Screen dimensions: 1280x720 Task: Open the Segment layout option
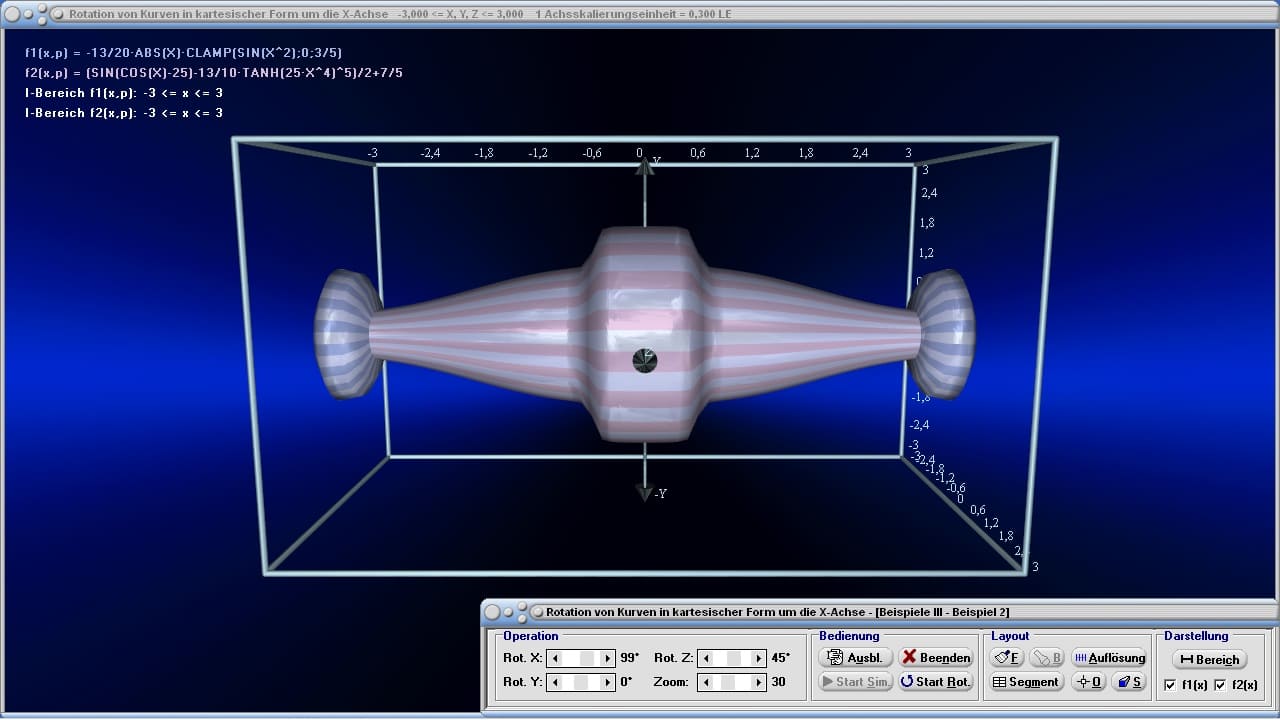pos(1025,681)
